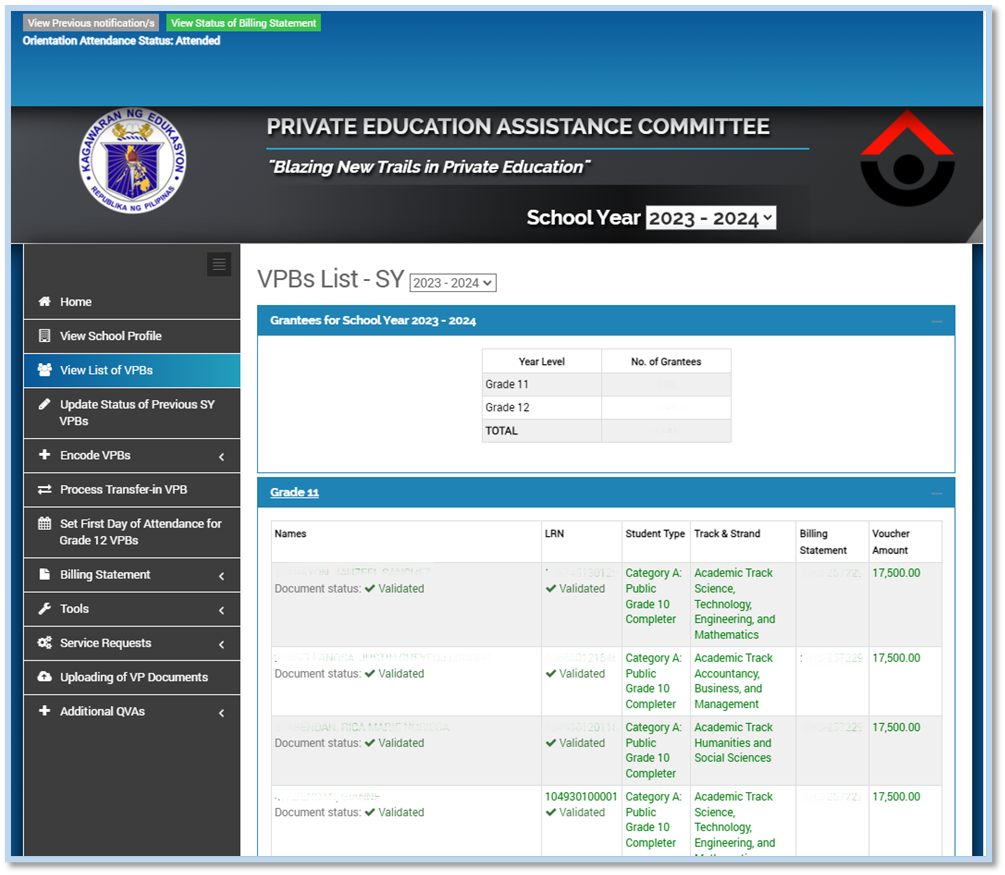Select View List of VPBs menu item
Image resolution: width=1005 pixels, height=875 pixels.
tap(132, 370)
